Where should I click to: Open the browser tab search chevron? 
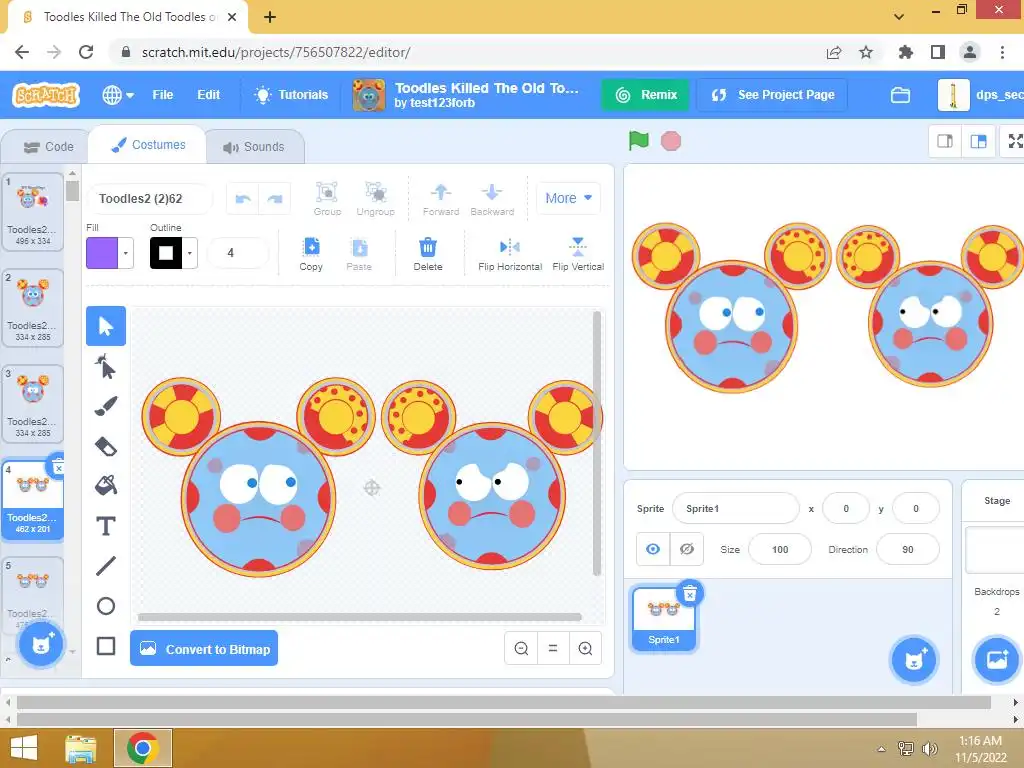(899, 16)
